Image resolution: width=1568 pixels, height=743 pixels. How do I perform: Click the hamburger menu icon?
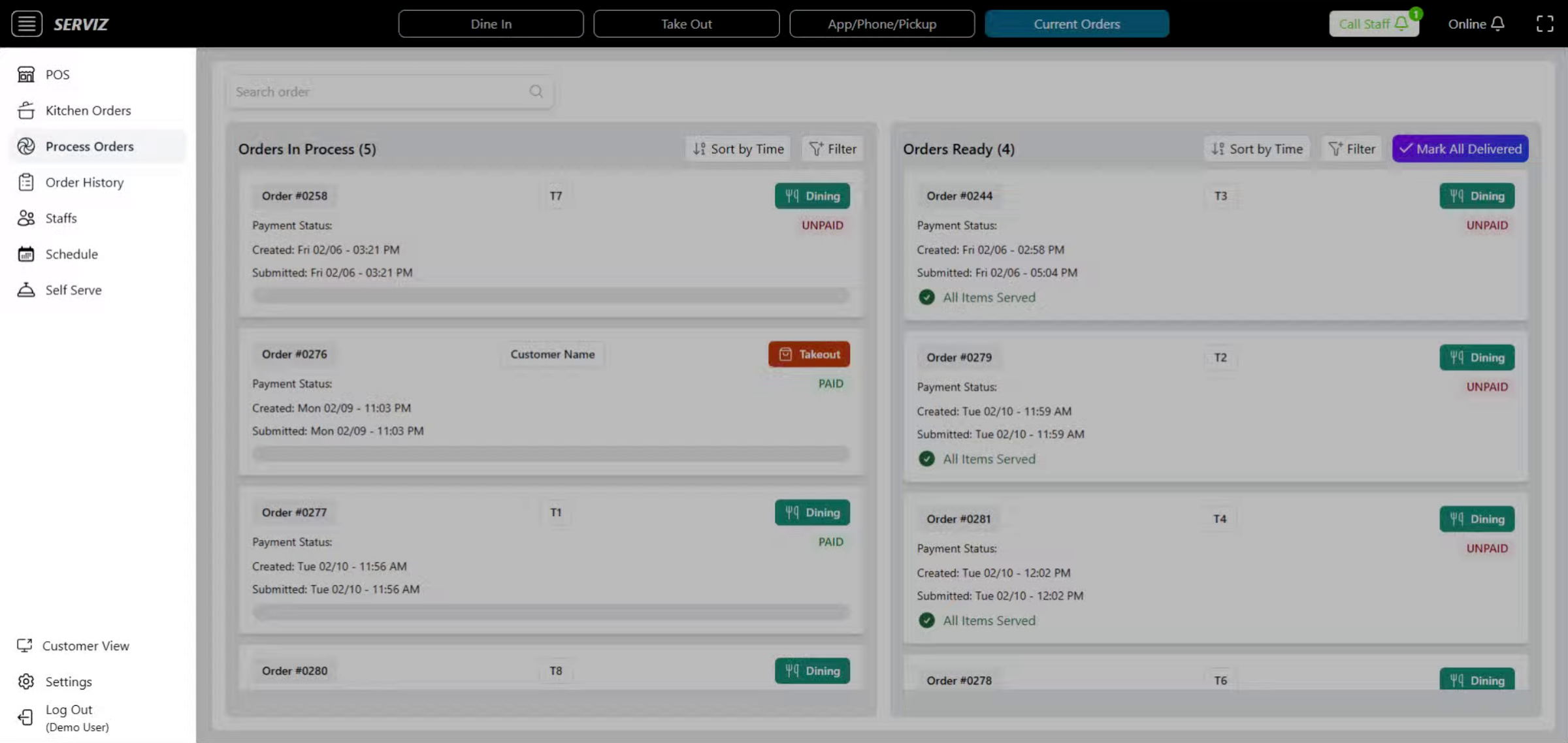point(27,24)
